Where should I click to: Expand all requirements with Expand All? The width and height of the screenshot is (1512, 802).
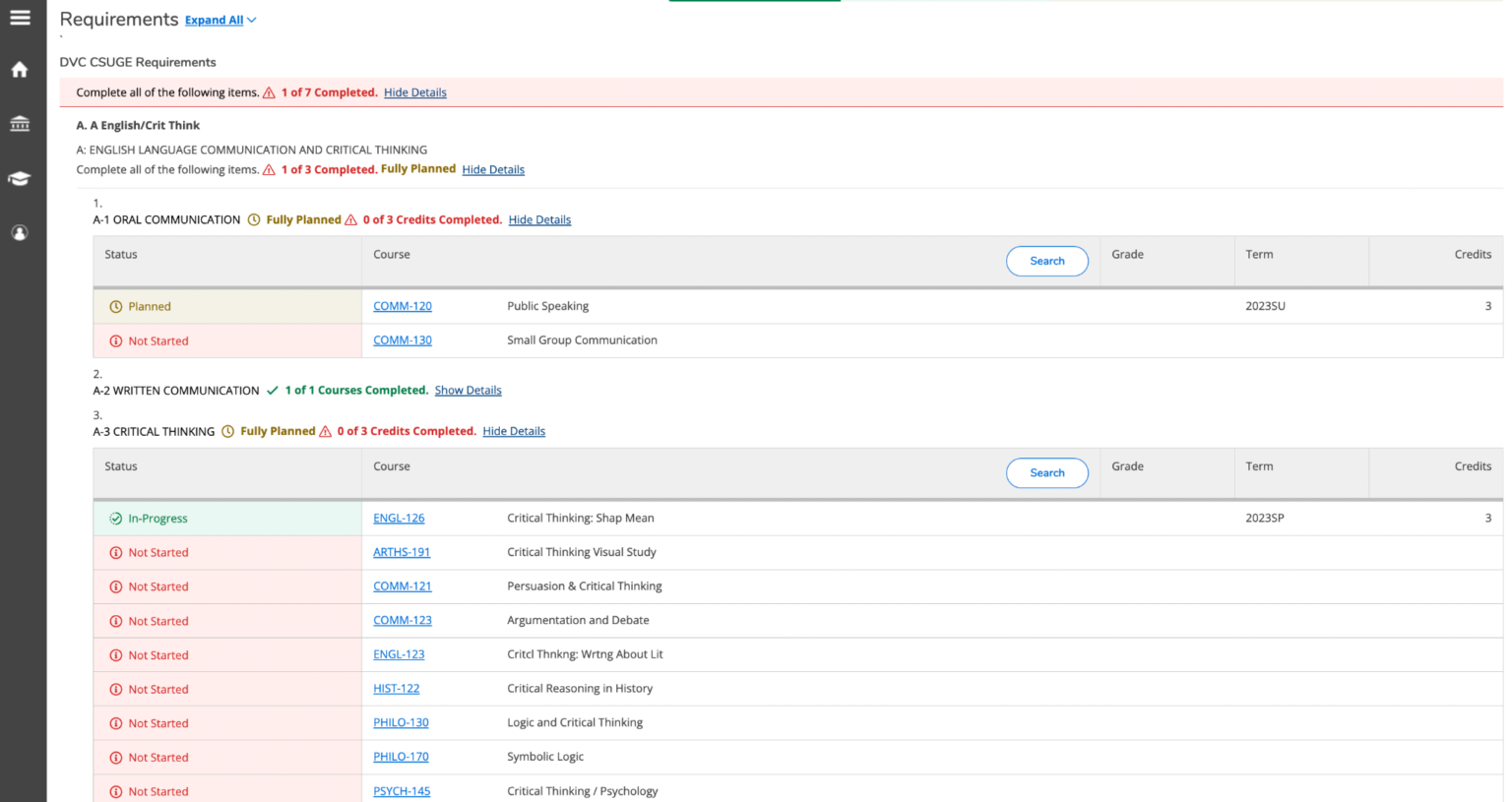coord(215,20)
